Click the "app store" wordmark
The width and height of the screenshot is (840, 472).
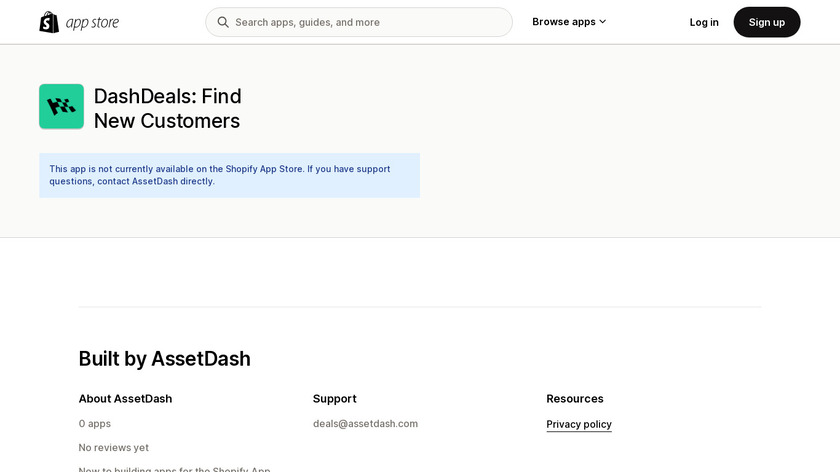[x=92, y=22]
